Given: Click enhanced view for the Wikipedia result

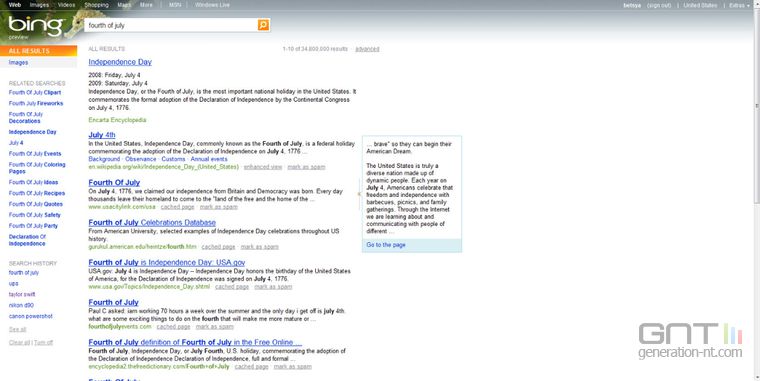Looking at the screenshot, I should 263,167.
